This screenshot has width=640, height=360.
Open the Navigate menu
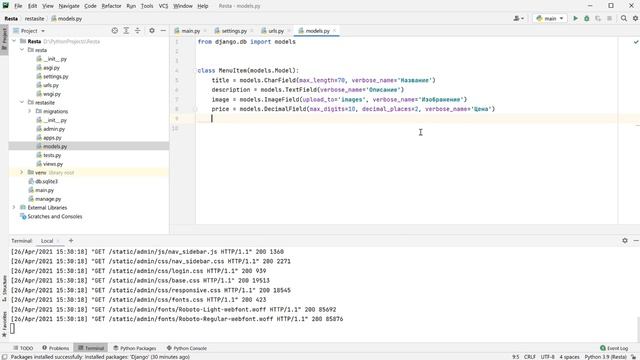coord(69,6)
